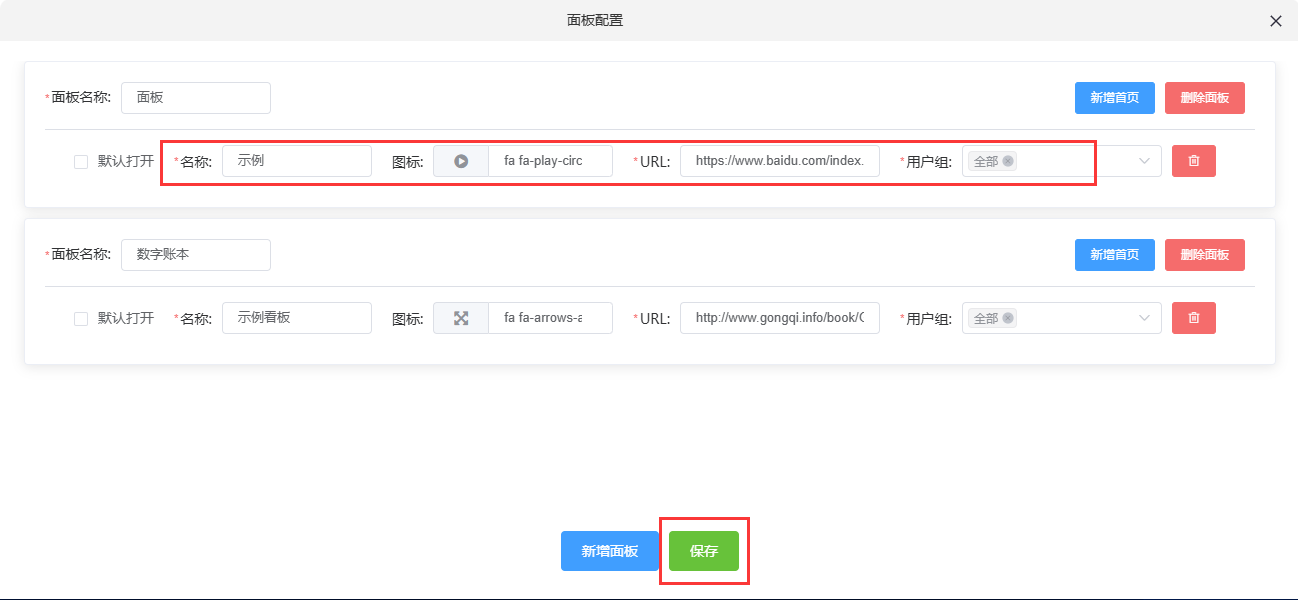This screenshot has width=1298, height=600.
Task: Click the play-circle icon preview in 示例 row
Action: point(461,161)
